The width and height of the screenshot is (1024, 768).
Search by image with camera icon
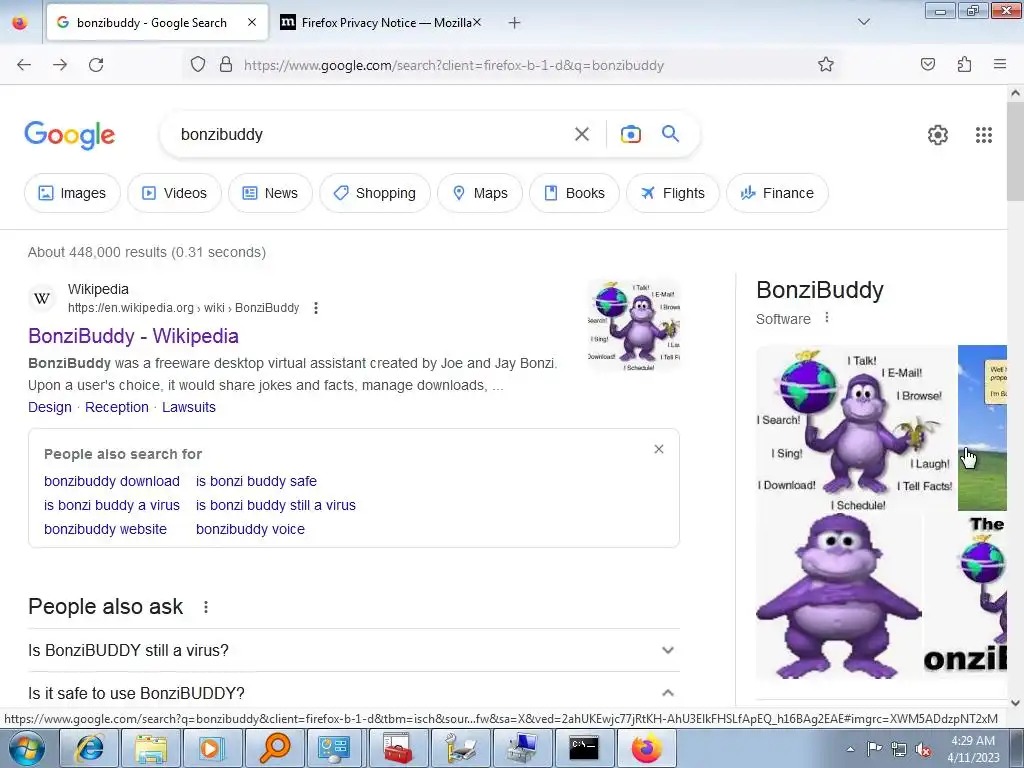630,134
